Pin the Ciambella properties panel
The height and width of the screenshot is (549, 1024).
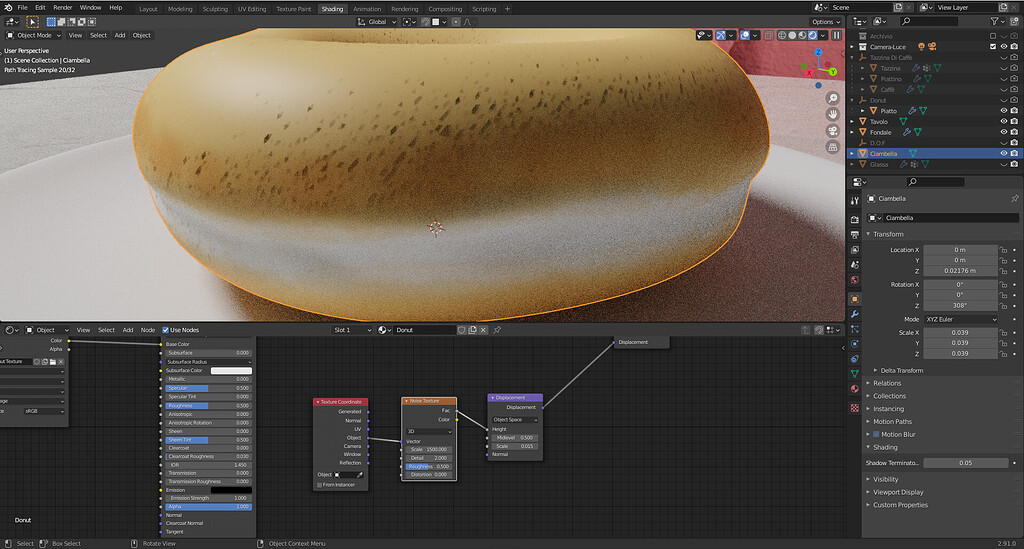1014,198
